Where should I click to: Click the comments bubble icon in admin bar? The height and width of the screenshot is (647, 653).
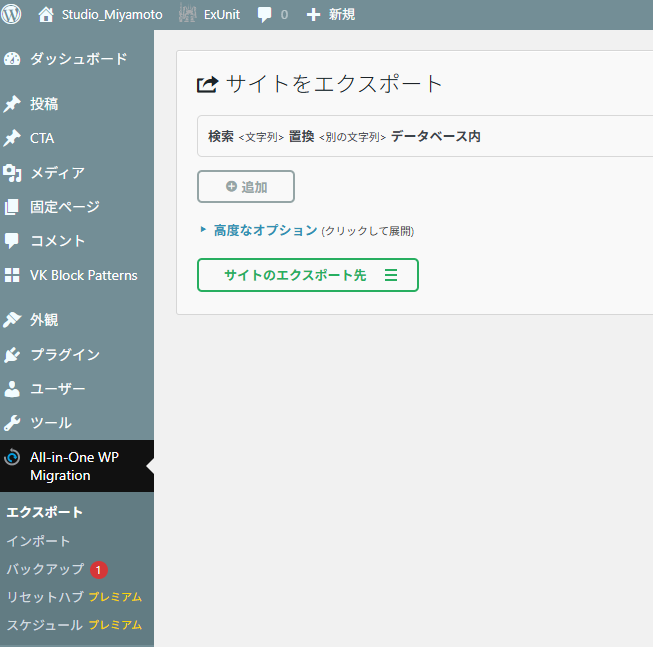point(265,15)
